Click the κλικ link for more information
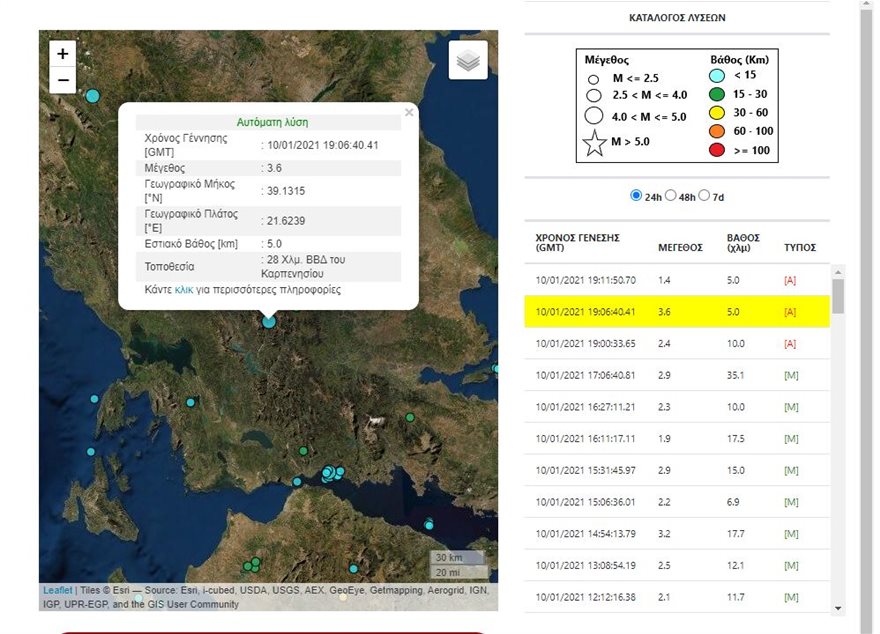The width and height of the screenshot is (880, 634). [184, 290]
